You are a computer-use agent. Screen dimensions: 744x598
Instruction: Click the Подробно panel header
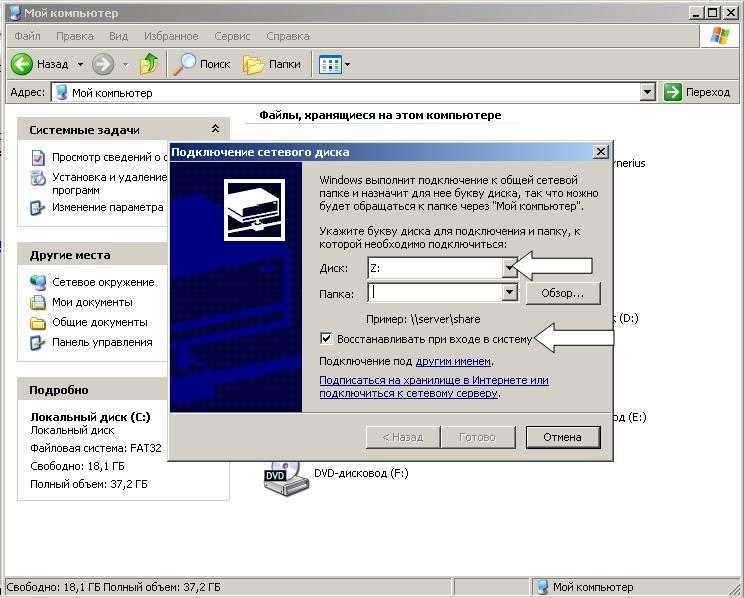(93, 390)
